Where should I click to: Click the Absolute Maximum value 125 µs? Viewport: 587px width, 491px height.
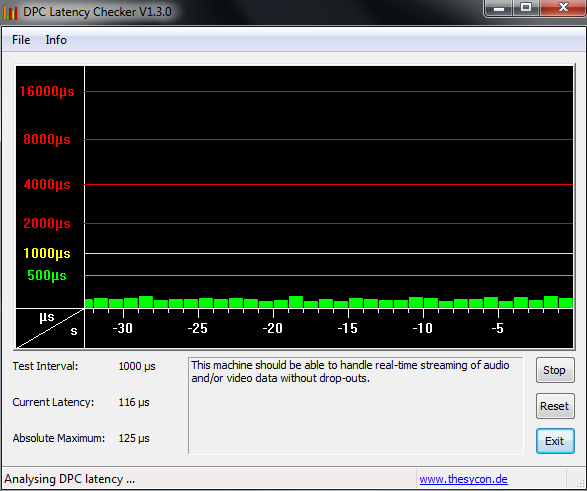(134, 438)
